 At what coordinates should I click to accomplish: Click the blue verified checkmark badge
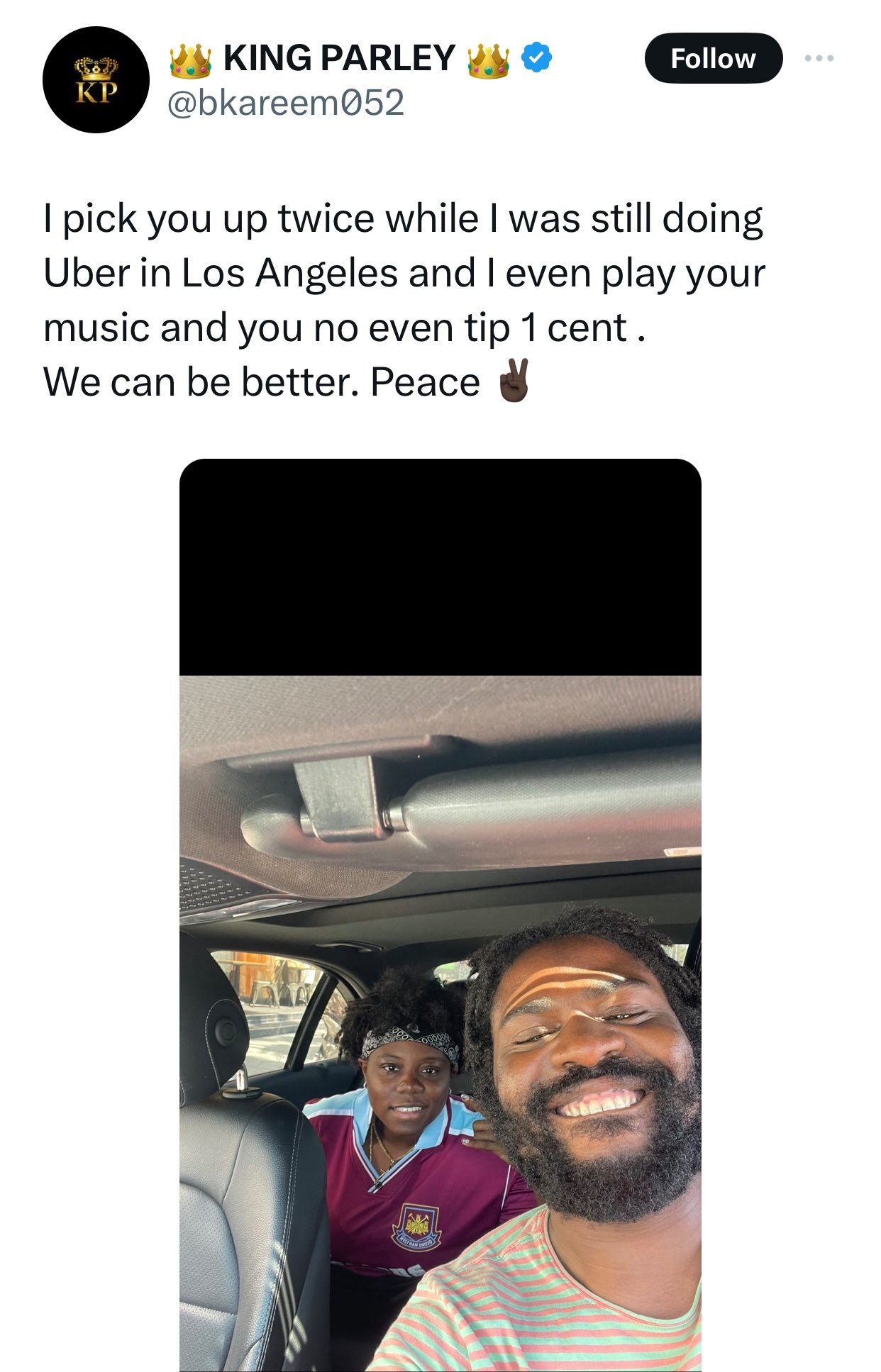tap(537, 57)
